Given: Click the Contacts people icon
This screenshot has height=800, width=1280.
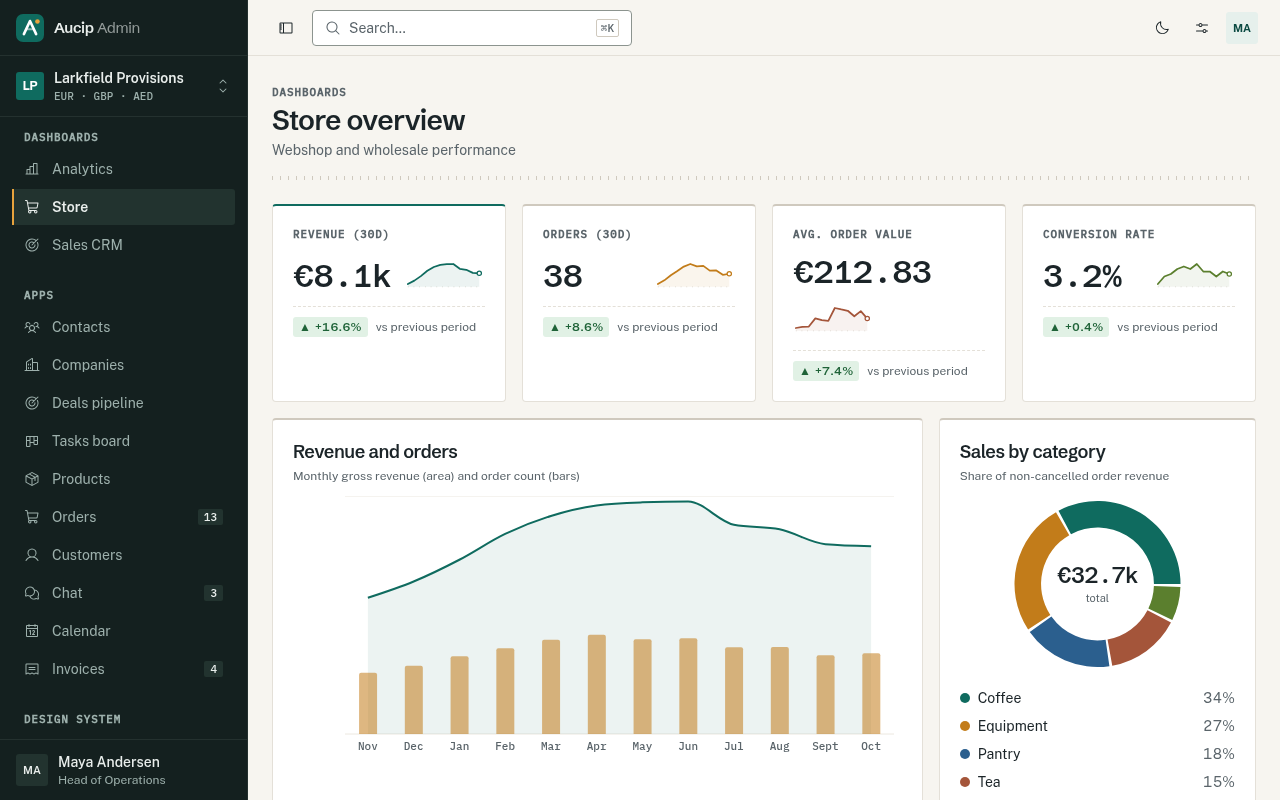Looking at the screenshot, I should coord(32,327).
